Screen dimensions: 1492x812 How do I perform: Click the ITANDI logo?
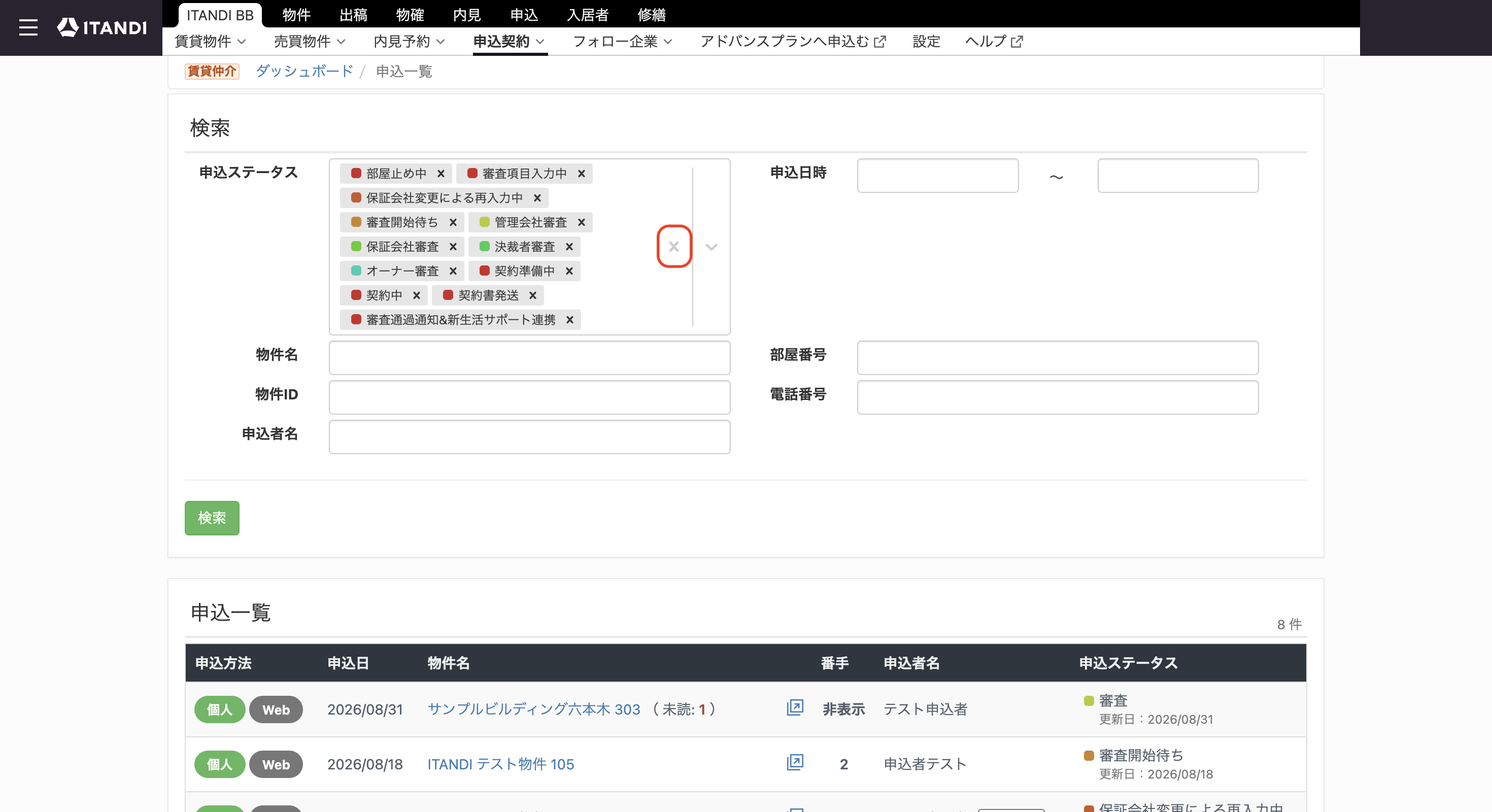click(102, 27)
